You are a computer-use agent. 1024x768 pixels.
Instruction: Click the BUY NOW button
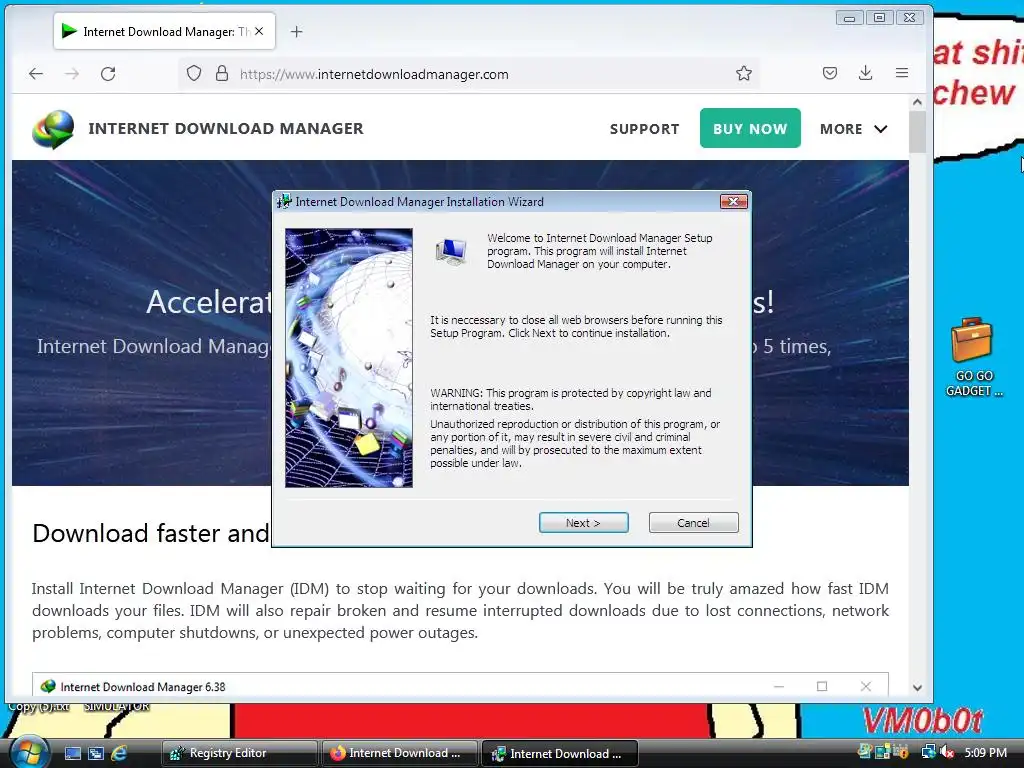(x=750, y=128)
